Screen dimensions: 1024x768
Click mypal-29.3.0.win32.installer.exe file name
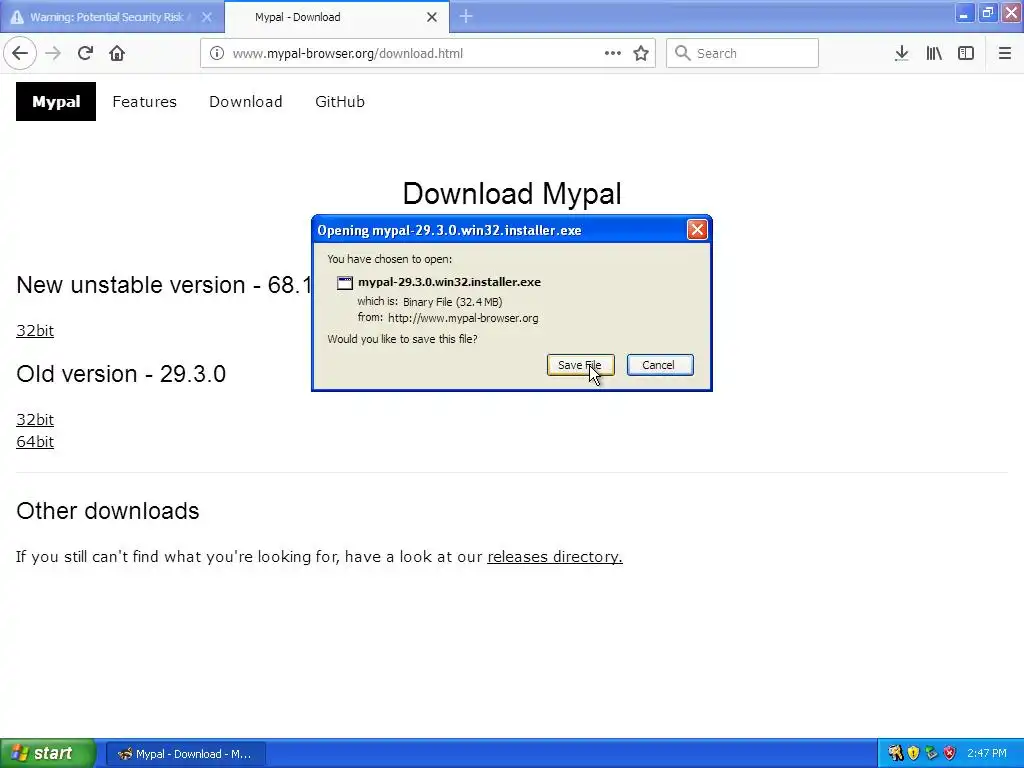click(449, 282)
